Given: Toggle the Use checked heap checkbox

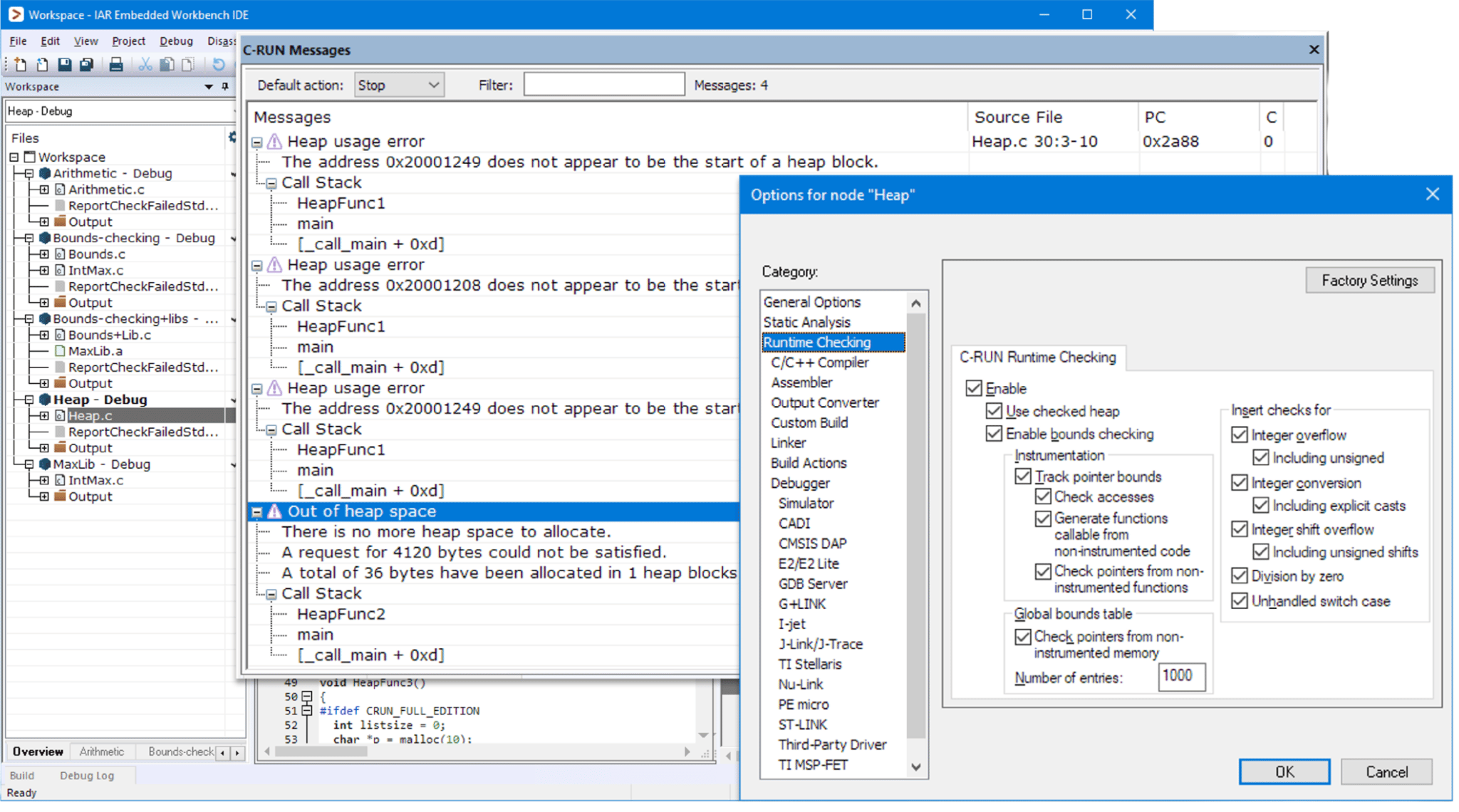Looking at the screenshot, I should coord(994,411).
